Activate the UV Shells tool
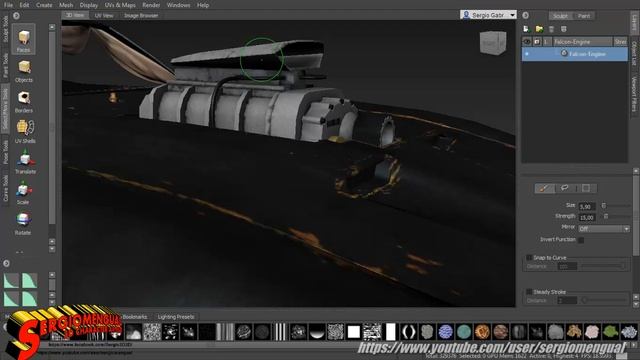This screenshot has width=640, height=360. [24, 131]
